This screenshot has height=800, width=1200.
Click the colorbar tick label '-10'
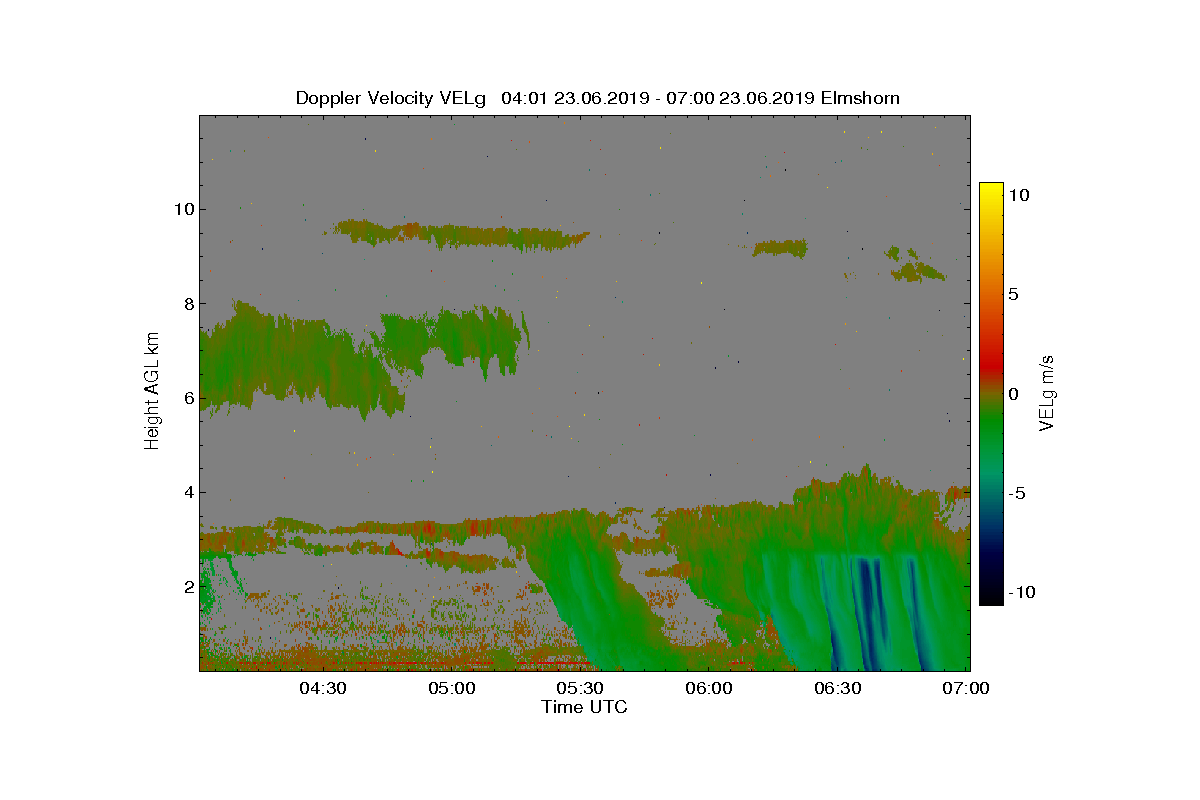pos(1020,592)
